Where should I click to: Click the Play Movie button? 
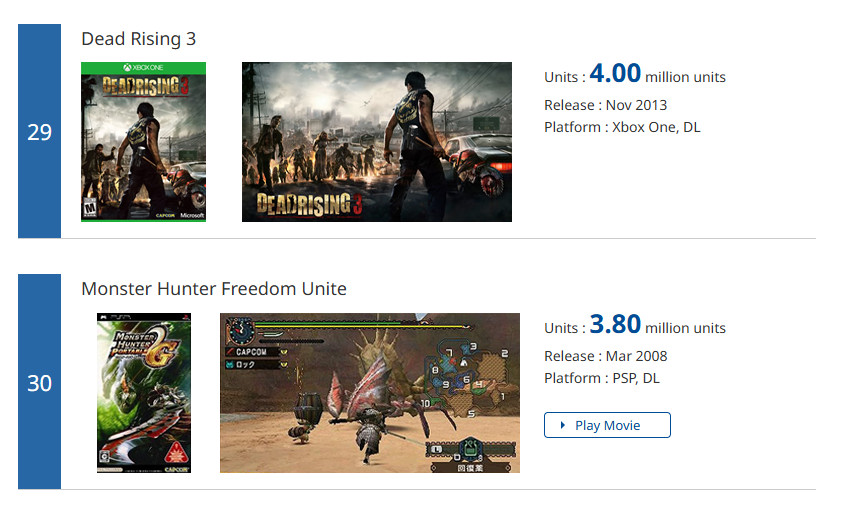607,425
